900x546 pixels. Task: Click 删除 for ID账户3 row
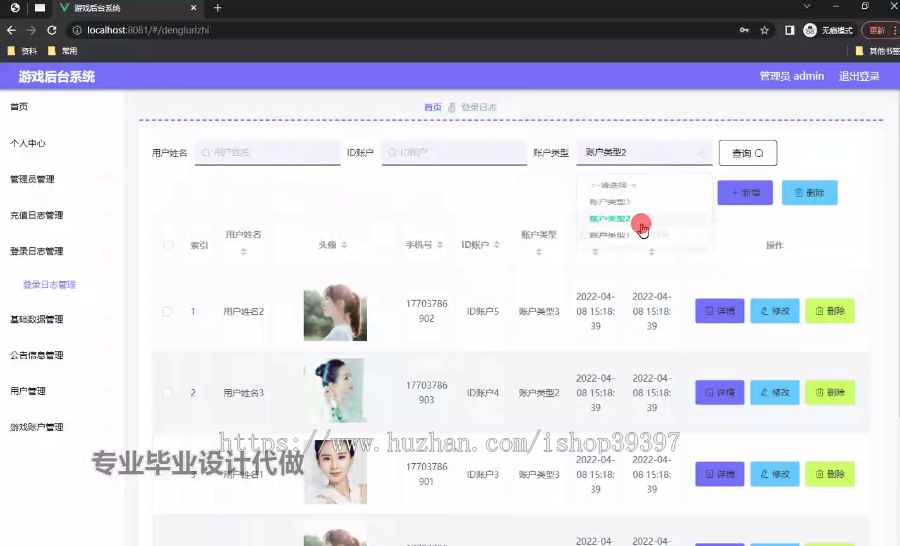[x=830, y=474]
